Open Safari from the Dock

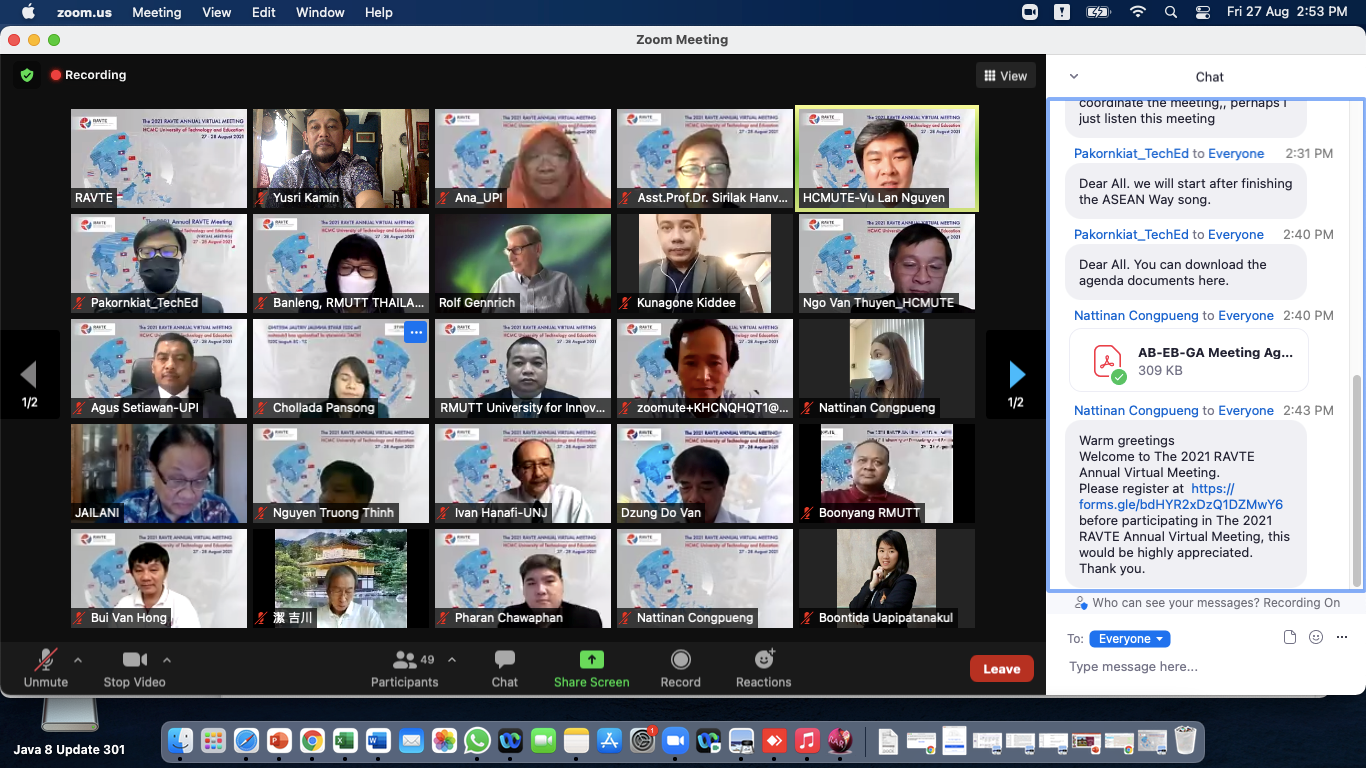246,741
